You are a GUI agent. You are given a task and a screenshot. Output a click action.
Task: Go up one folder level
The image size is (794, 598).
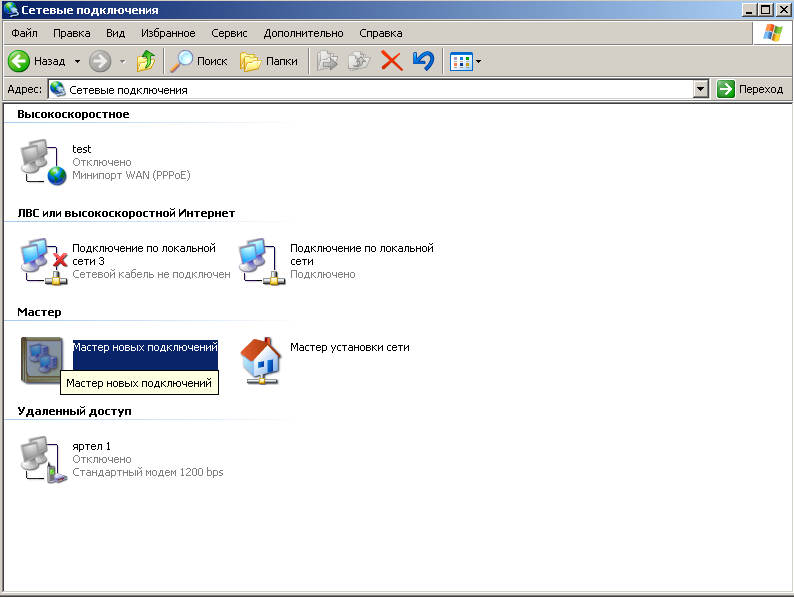tap(146, 61)
